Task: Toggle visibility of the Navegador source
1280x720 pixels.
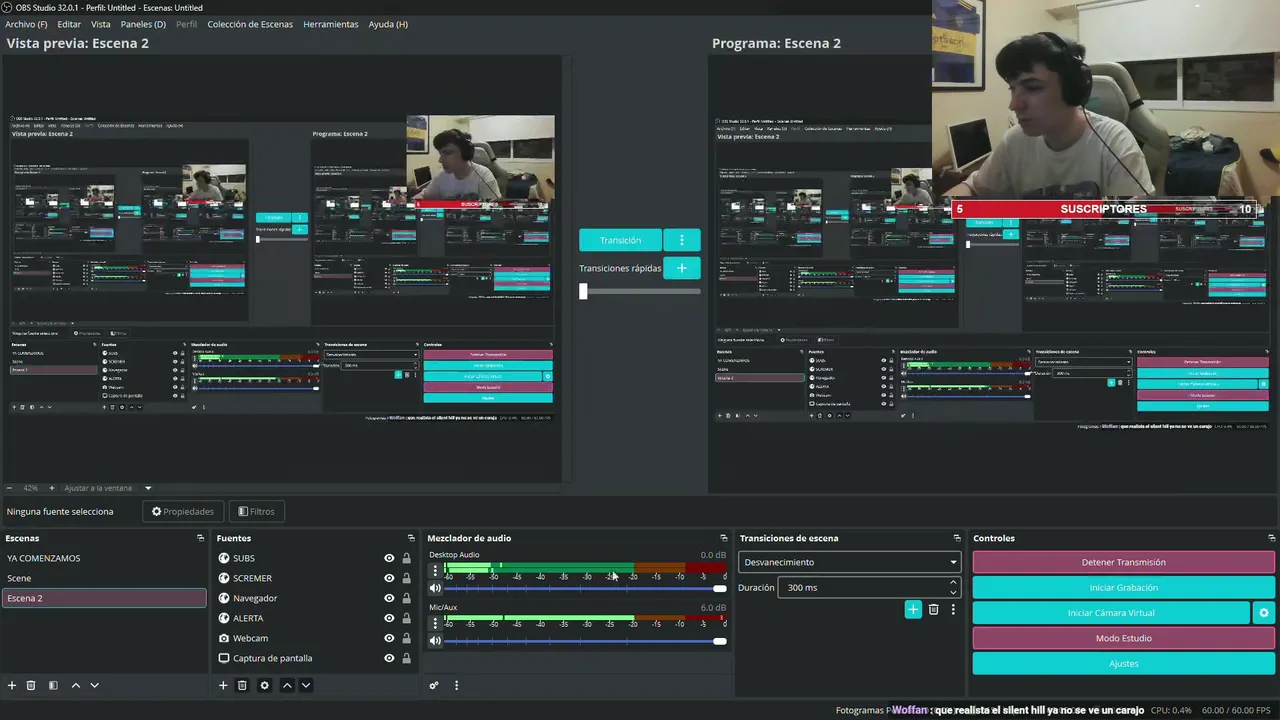Action: tap(389, 598)
